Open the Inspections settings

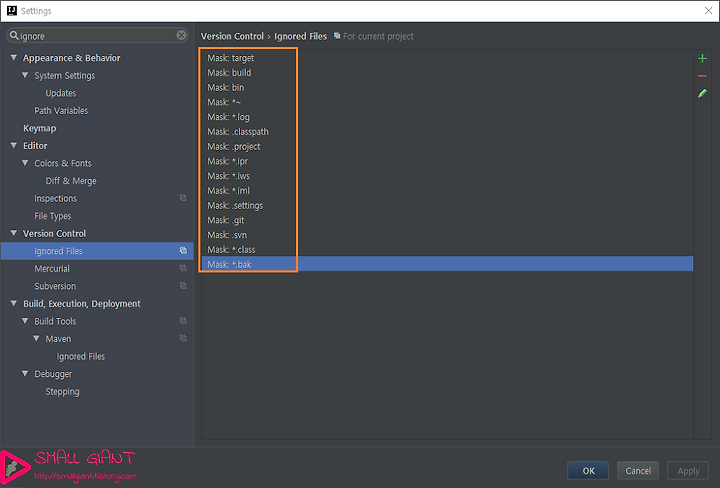[56, 198]
